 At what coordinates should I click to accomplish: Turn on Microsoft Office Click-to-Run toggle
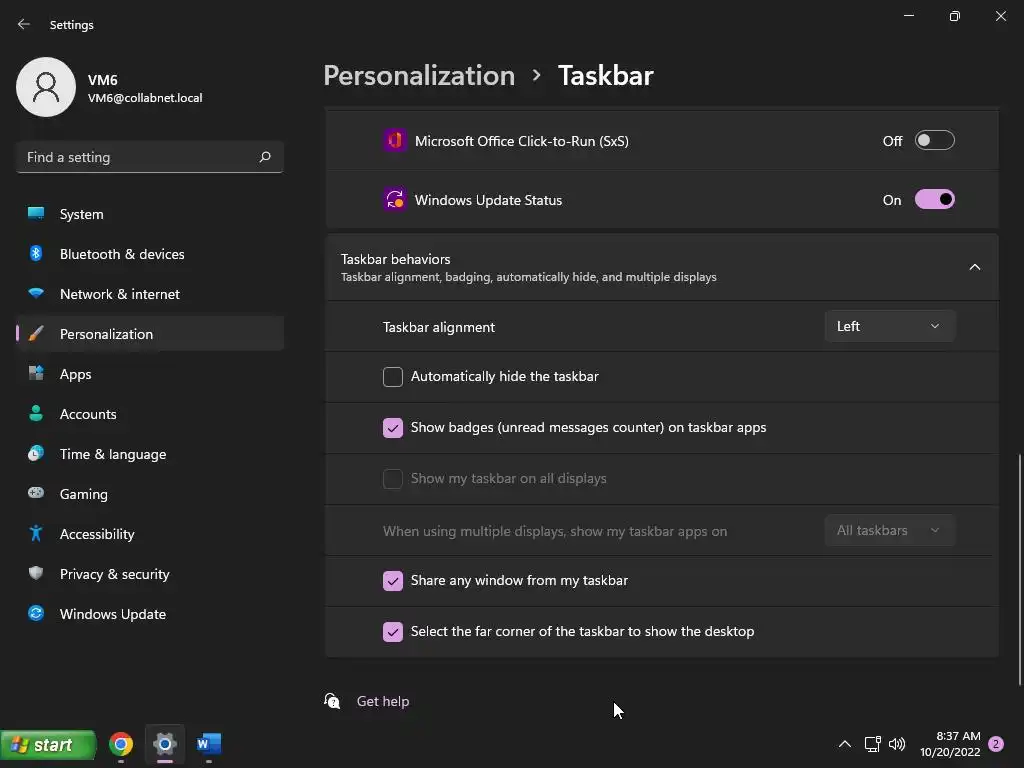coord(935,140)
